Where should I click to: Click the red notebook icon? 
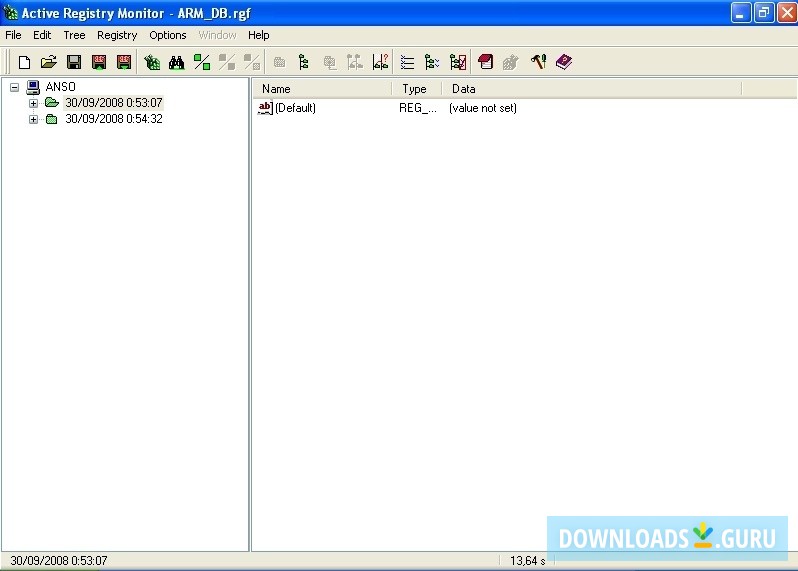point(486,63)
